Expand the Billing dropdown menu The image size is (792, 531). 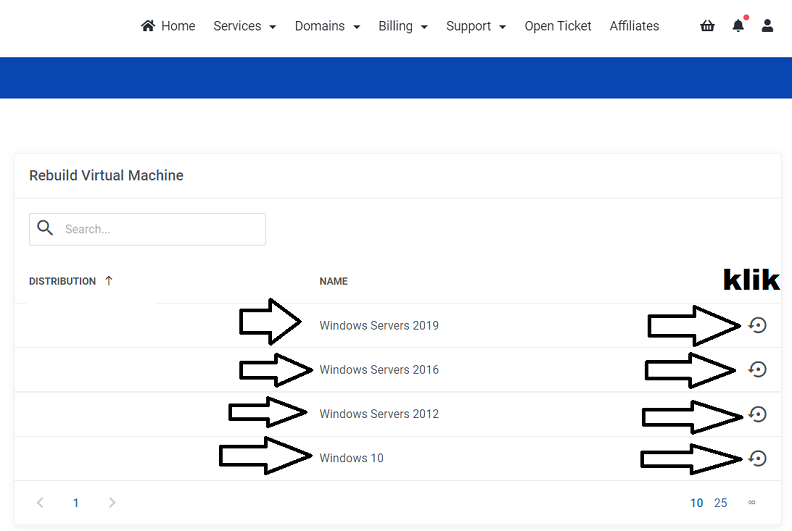pos(403,26)
